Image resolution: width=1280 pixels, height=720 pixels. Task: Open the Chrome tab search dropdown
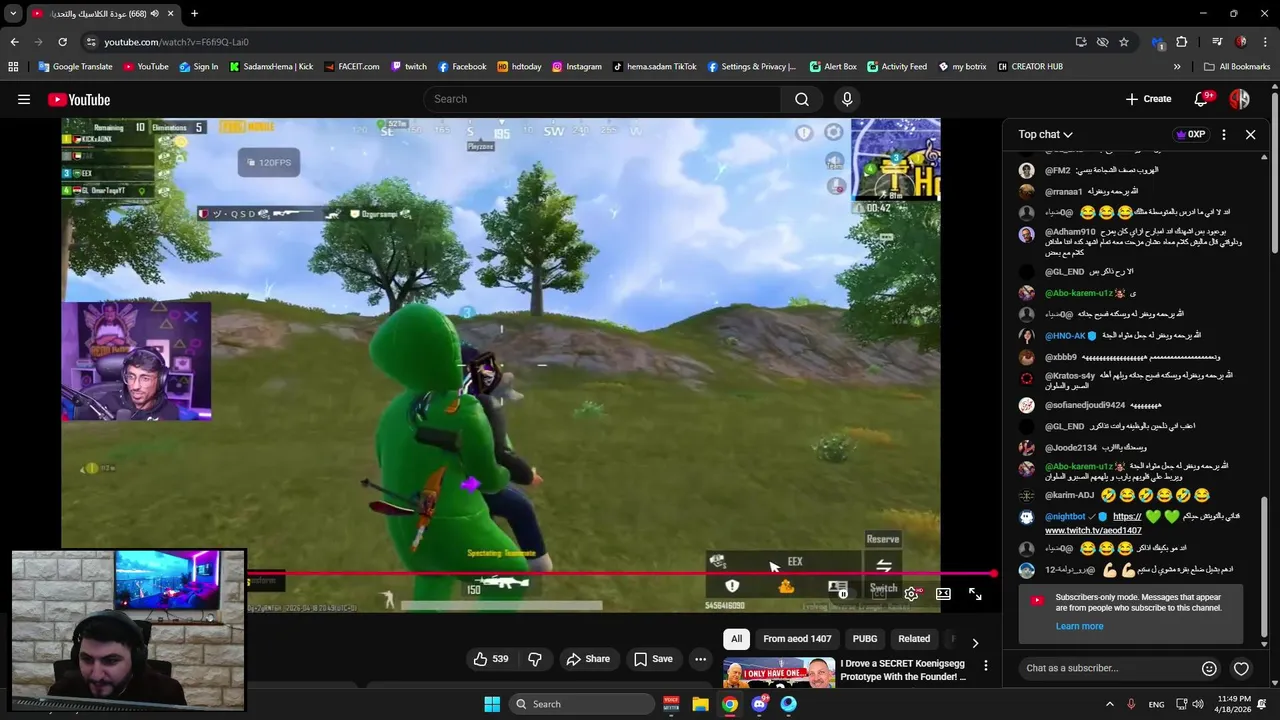[13, 14]
